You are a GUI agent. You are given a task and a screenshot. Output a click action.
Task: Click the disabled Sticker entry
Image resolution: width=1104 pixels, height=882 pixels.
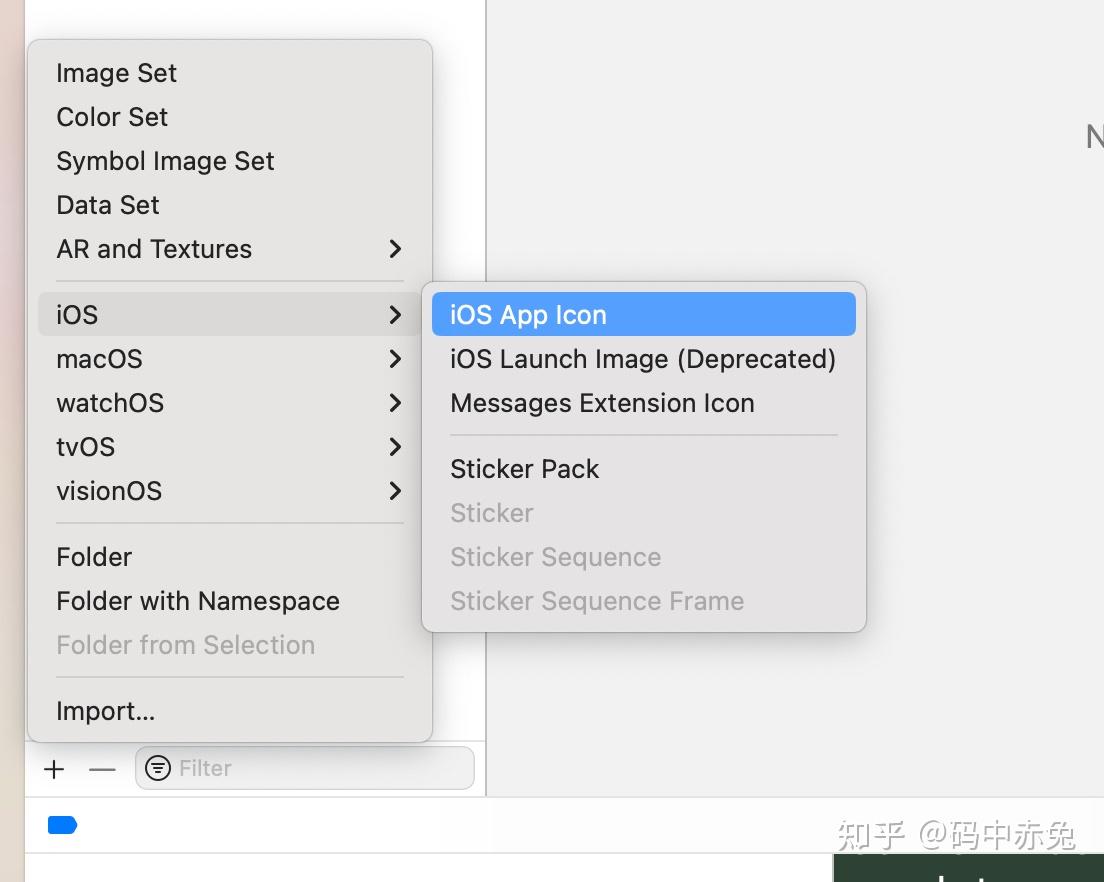(x=644, y=513)
